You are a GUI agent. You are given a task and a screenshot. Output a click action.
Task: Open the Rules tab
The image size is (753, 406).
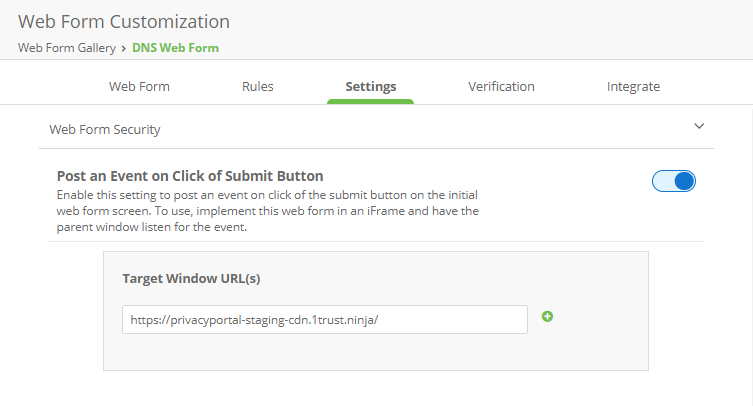coord(258,87)
